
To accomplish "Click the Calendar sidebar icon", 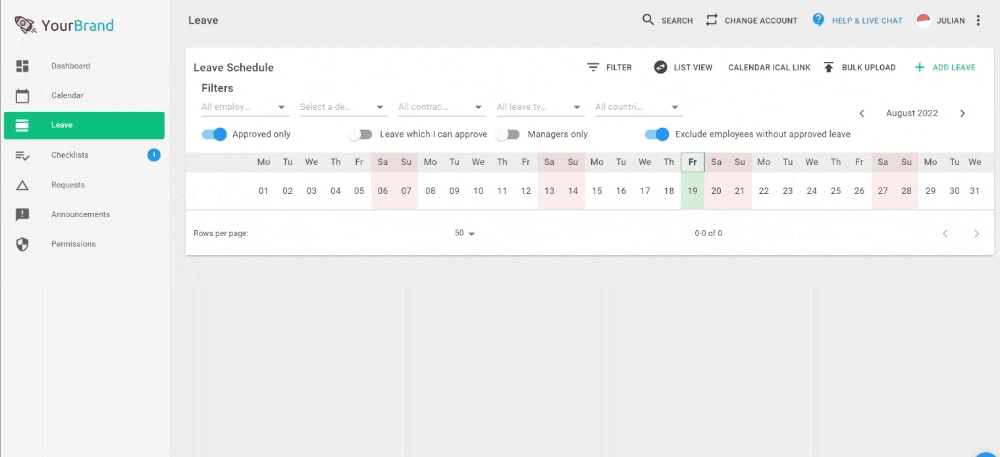I will point(22,96).
